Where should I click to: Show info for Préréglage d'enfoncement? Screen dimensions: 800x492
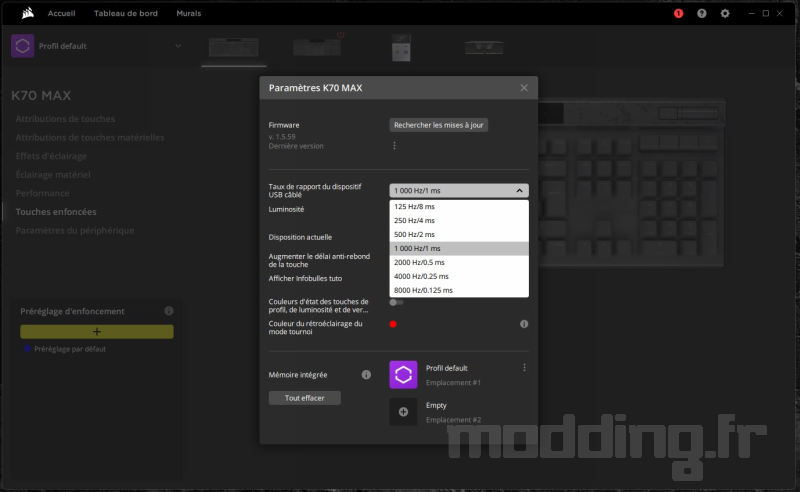click(169, 311)
